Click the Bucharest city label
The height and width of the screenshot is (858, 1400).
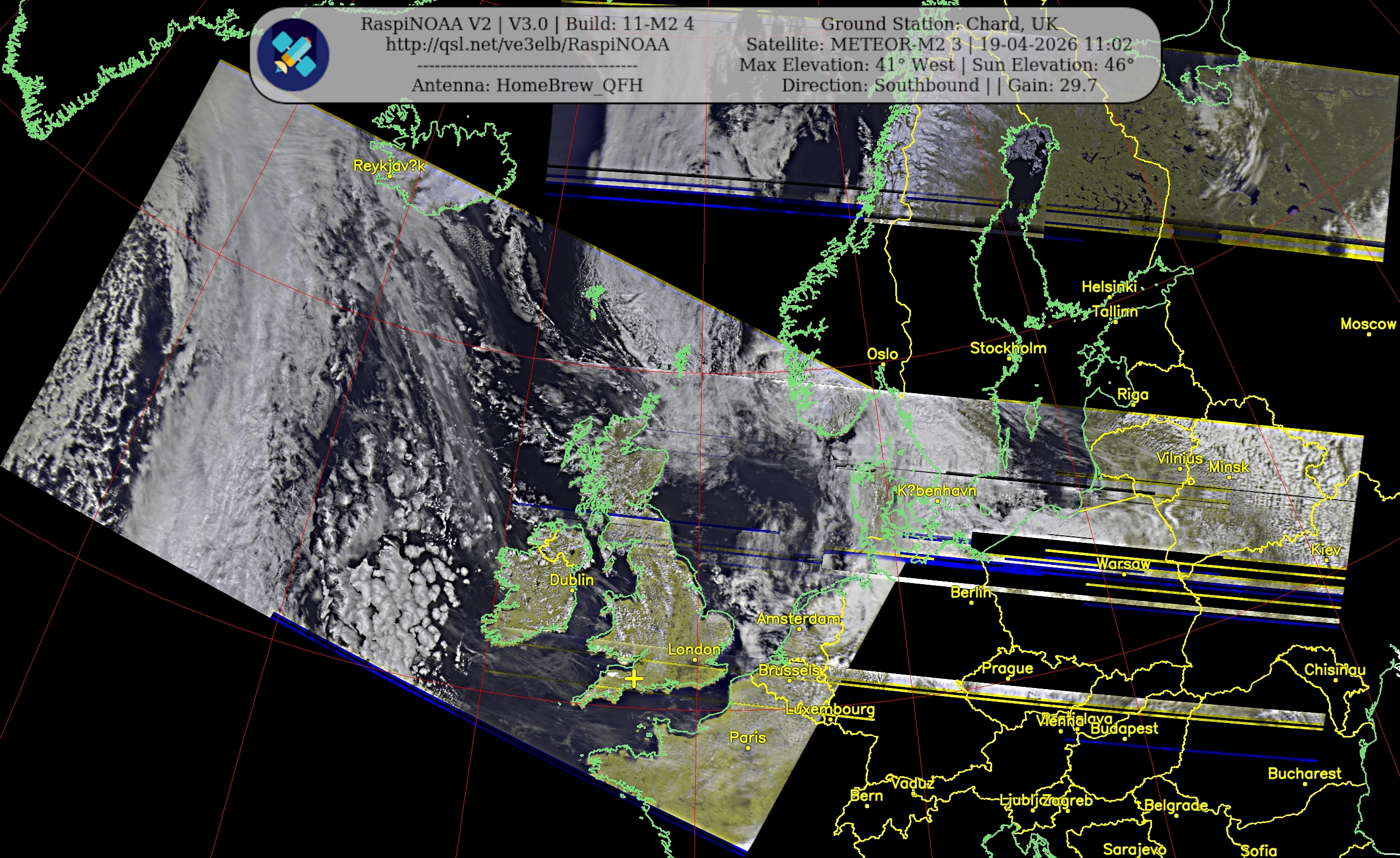coord(1304,774)
